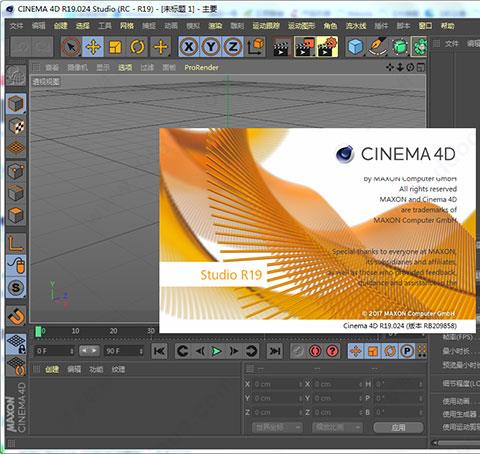Image resolution: width=480 pixels, height=454 pixels.
Task: Open the ProRender viewport menu
Action: coord(201,68)
